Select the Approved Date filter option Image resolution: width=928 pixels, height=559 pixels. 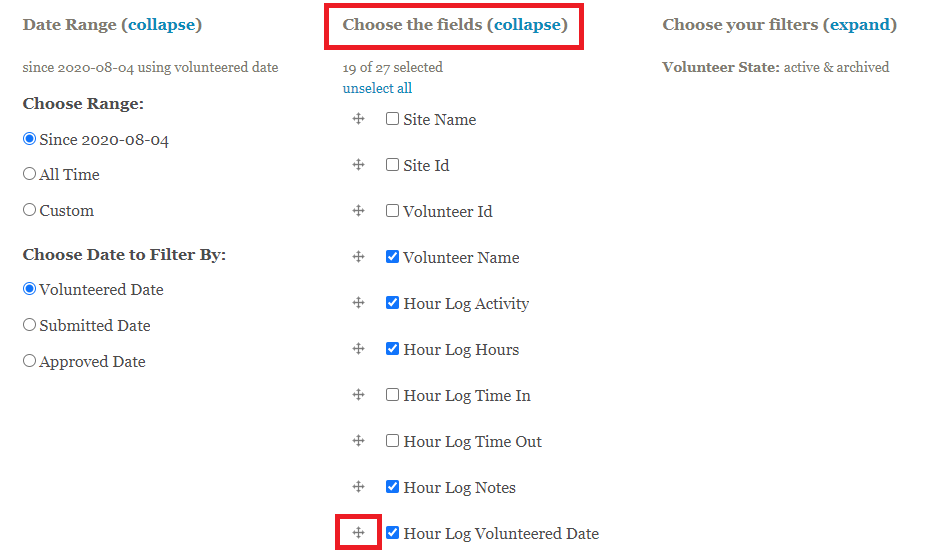click(30, 361)
